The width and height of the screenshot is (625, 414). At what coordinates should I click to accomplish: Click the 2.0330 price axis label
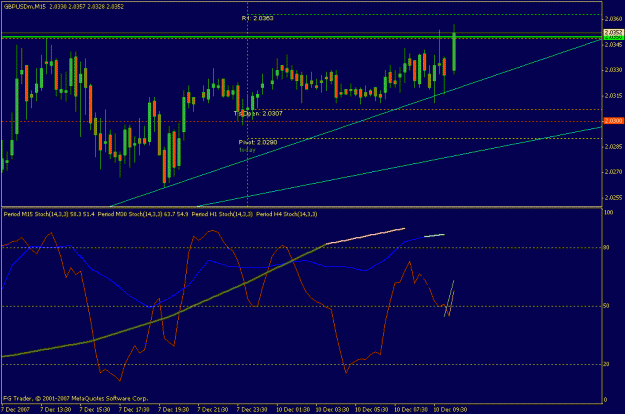click(613, 70)
